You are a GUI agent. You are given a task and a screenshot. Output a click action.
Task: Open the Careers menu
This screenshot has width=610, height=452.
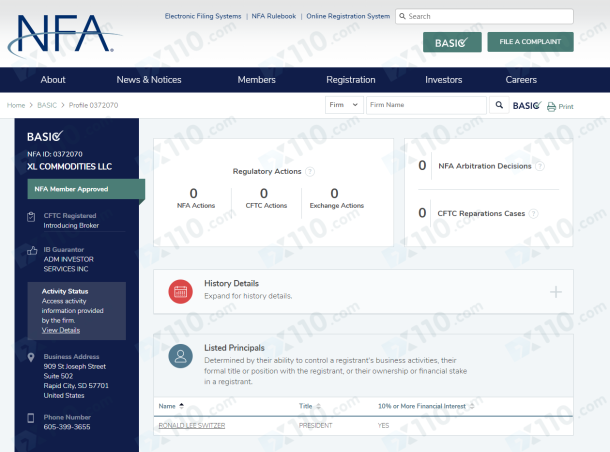[x=521, y=80]
